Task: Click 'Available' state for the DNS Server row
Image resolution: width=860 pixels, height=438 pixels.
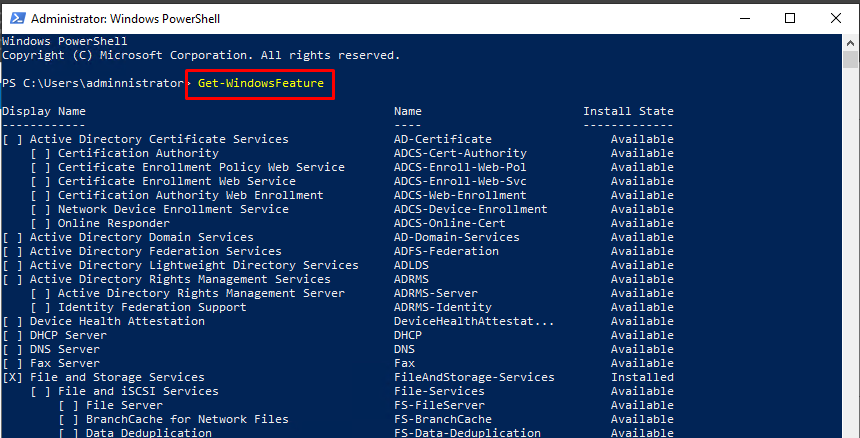Action: click(642, 349)
